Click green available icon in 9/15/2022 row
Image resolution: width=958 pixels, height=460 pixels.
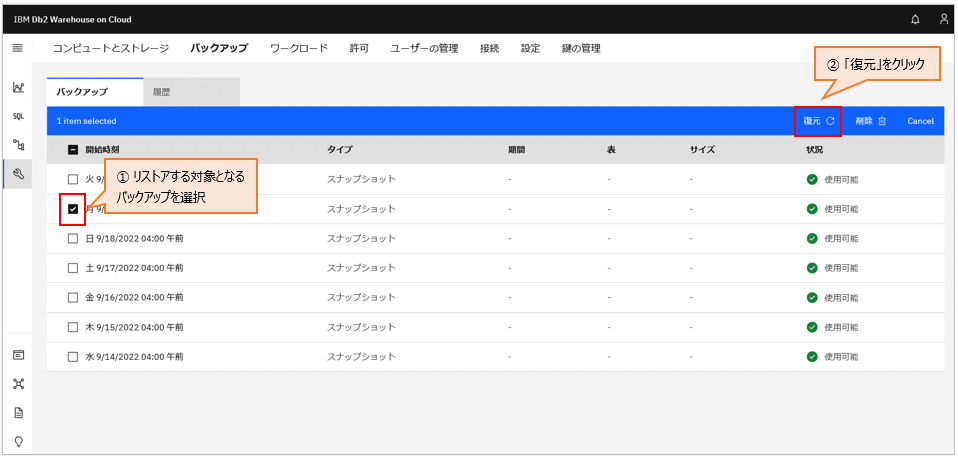pos(812,327)
